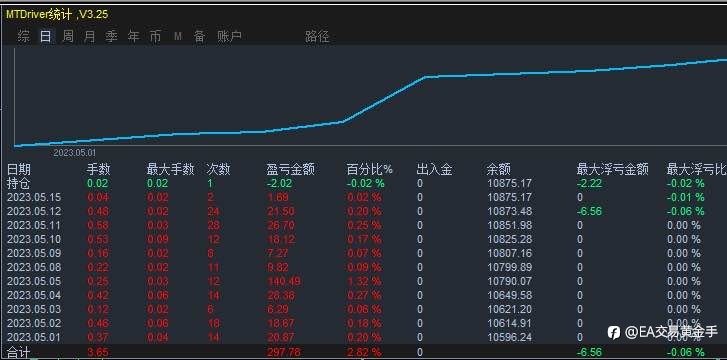Viewport: 727px width, 360px height.
Task: Select the 2023.05.04 date row
Action: tap(34, 295)
